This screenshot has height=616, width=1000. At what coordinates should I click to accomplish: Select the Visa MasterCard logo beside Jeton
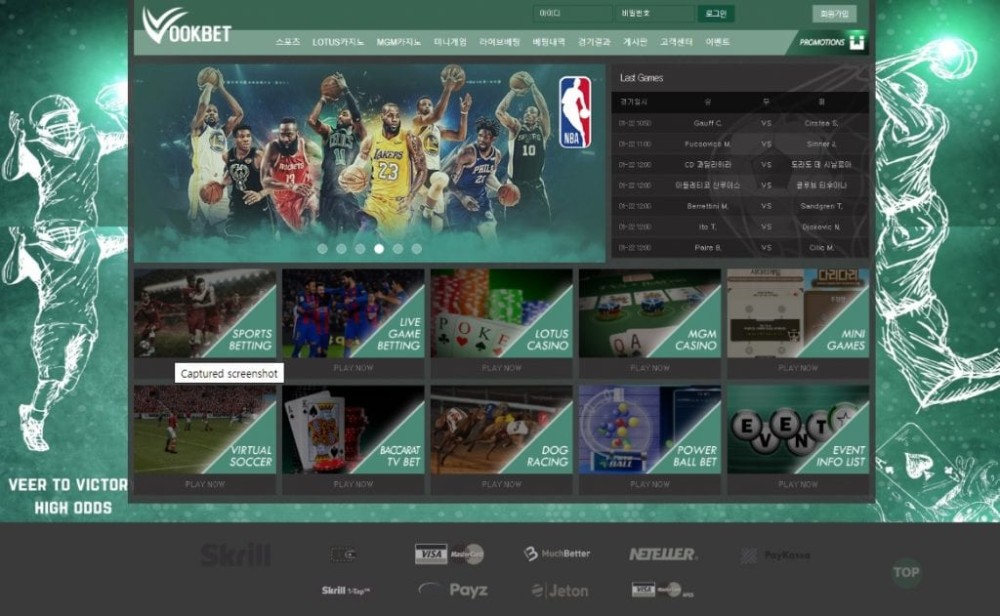pyautogui.click(x=662, y=590)
